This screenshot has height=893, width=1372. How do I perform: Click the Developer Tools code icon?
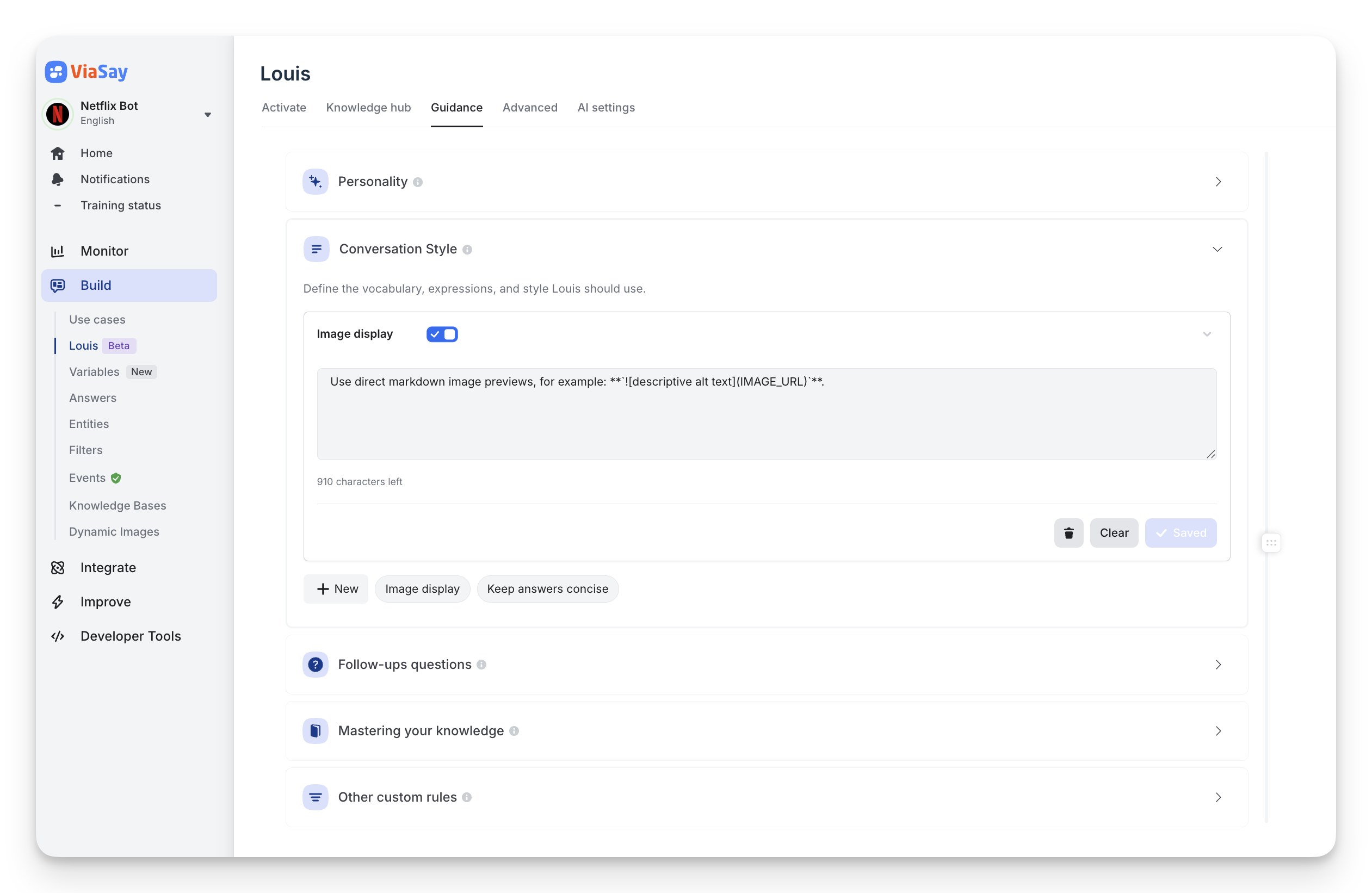click(x=58, y=636)
